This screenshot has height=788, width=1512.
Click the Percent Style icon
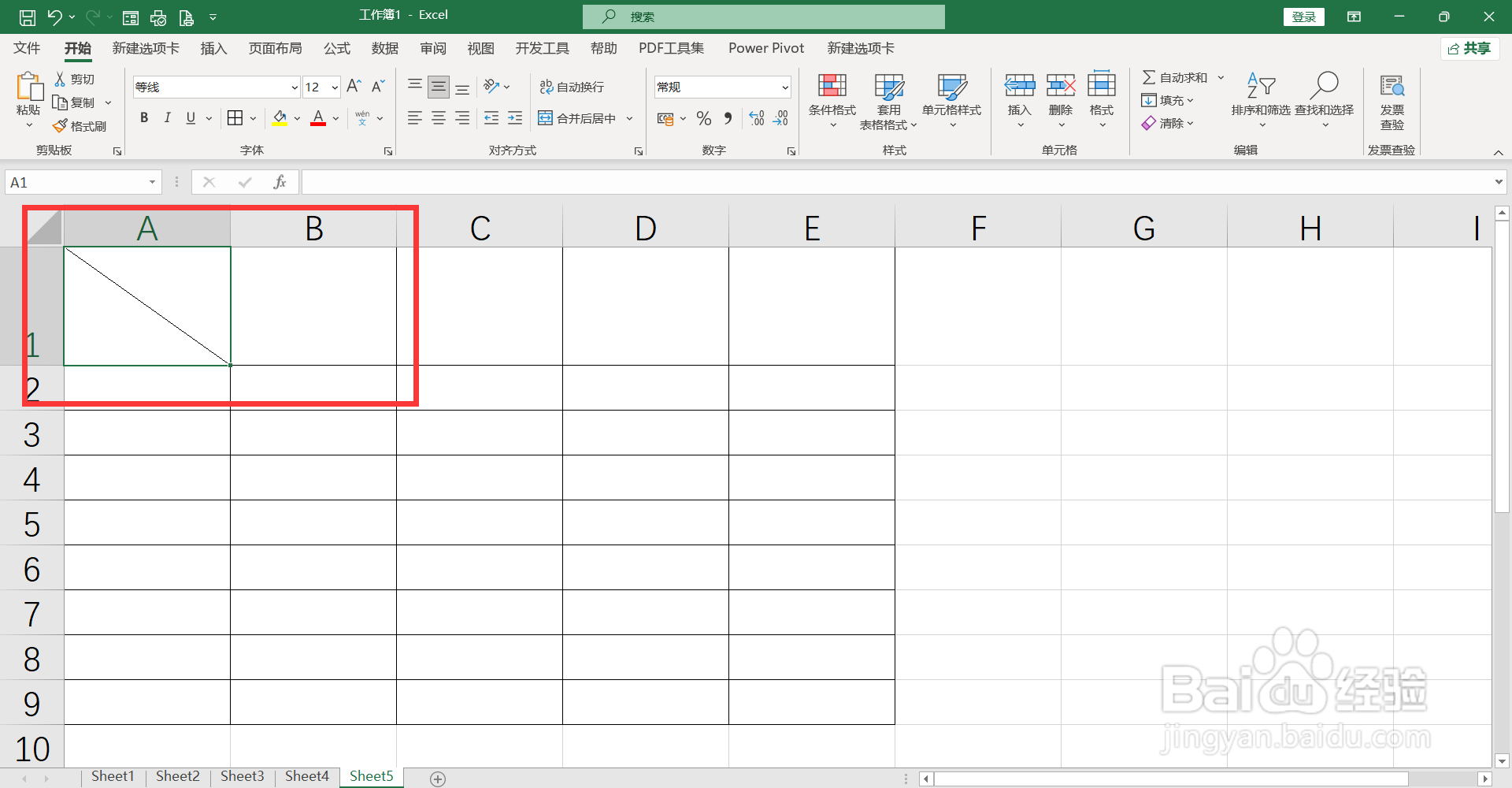[704, 118]
